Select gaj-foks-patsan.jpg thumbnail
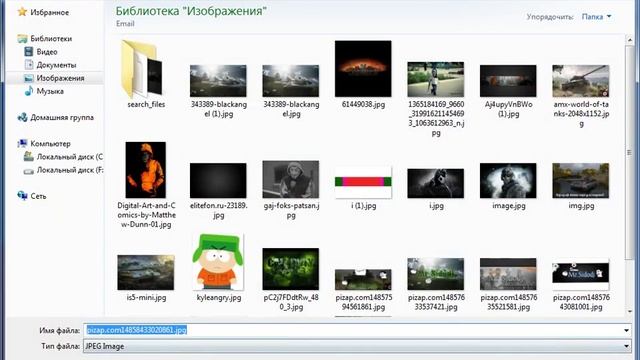 (x=291, y=179)
